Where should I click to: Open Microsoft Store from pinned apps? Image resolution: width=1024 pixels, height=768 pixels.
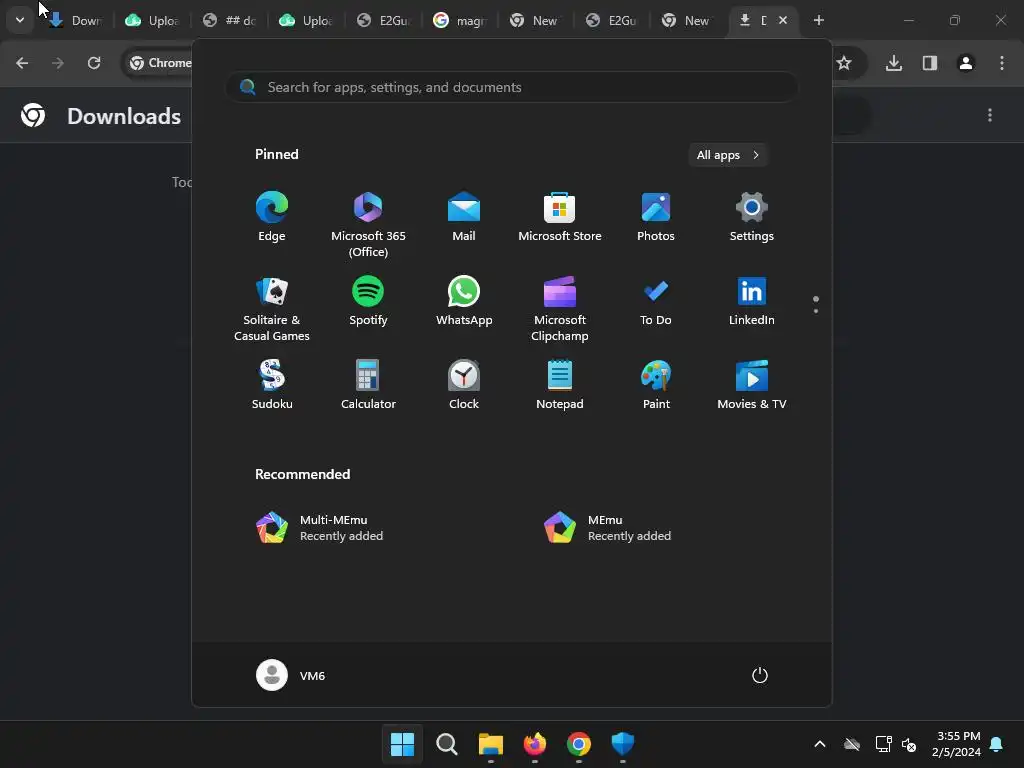point(560,217)
